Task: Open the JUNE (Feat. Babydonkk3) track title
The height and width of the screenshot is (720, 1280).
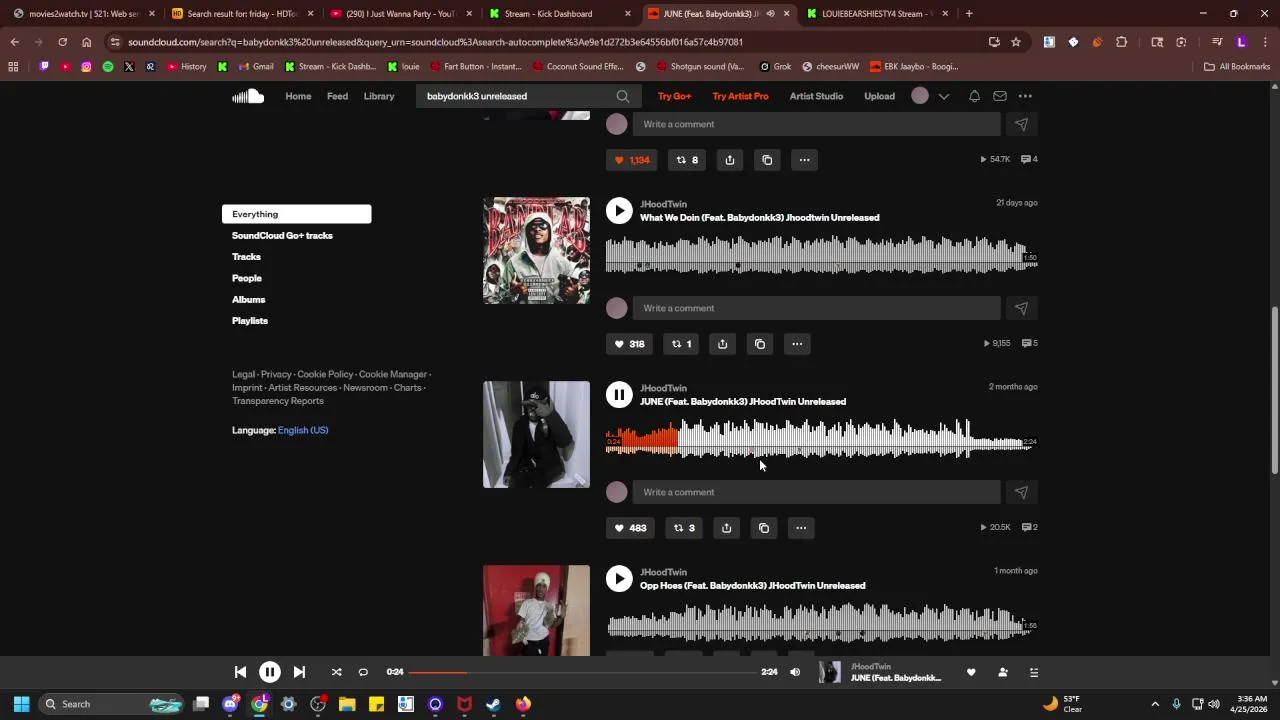Action: (743, 402)
